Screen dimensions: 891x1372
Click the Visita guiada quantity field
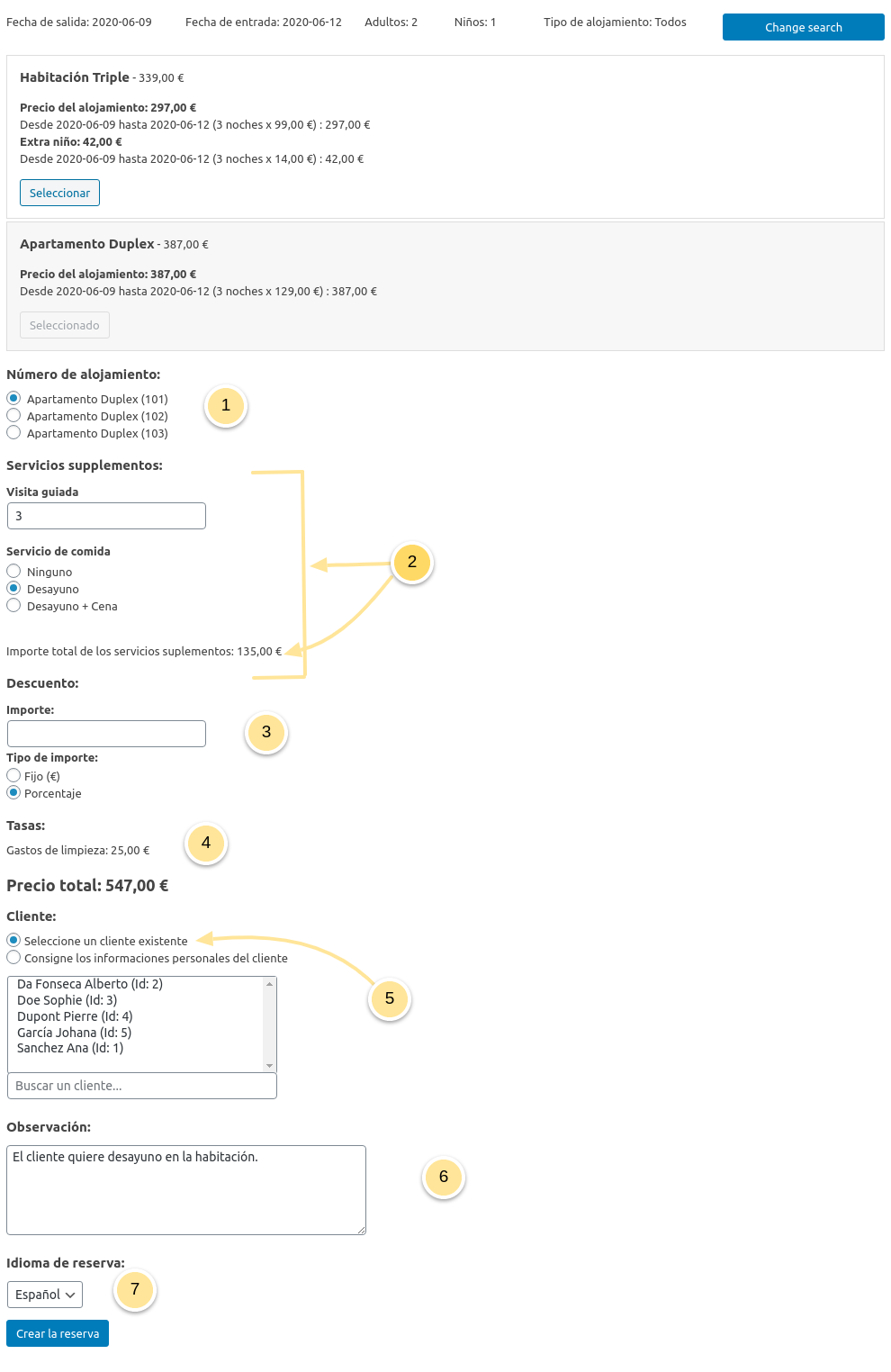click(x=106, y=515)
